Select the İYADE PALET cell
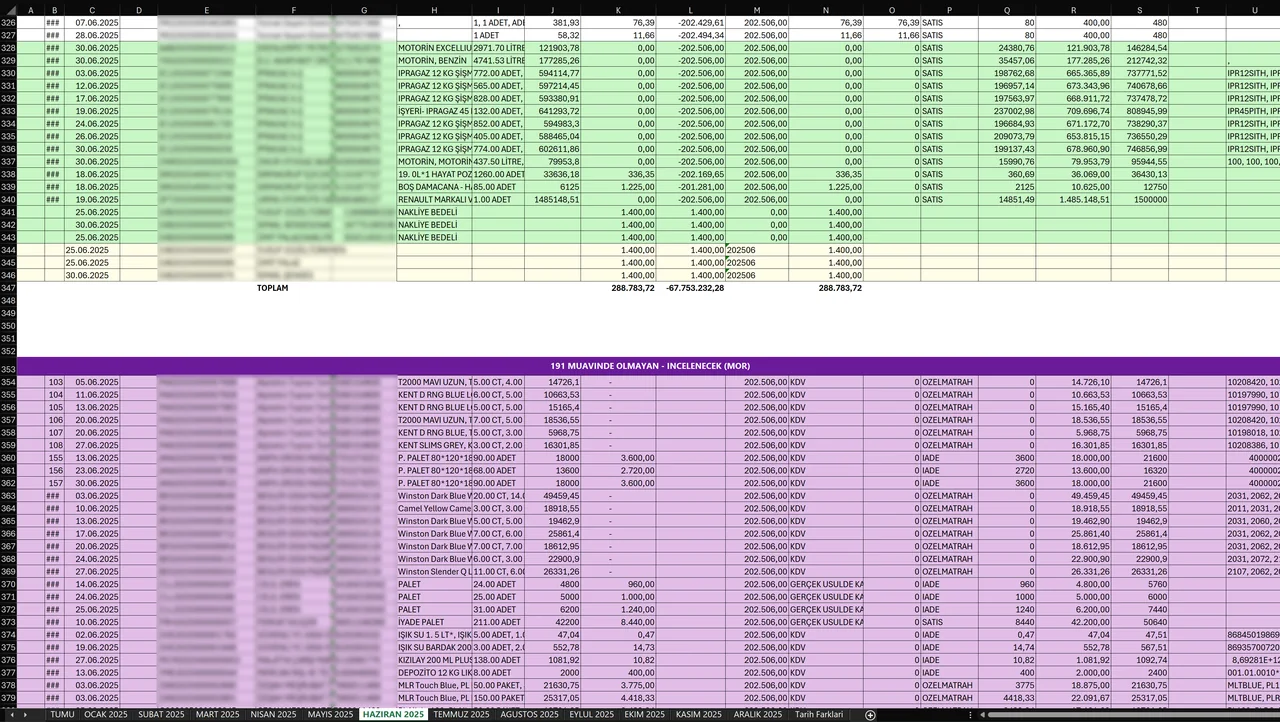1280x722 pixels. pyautogui.click(x=434, y=622)
